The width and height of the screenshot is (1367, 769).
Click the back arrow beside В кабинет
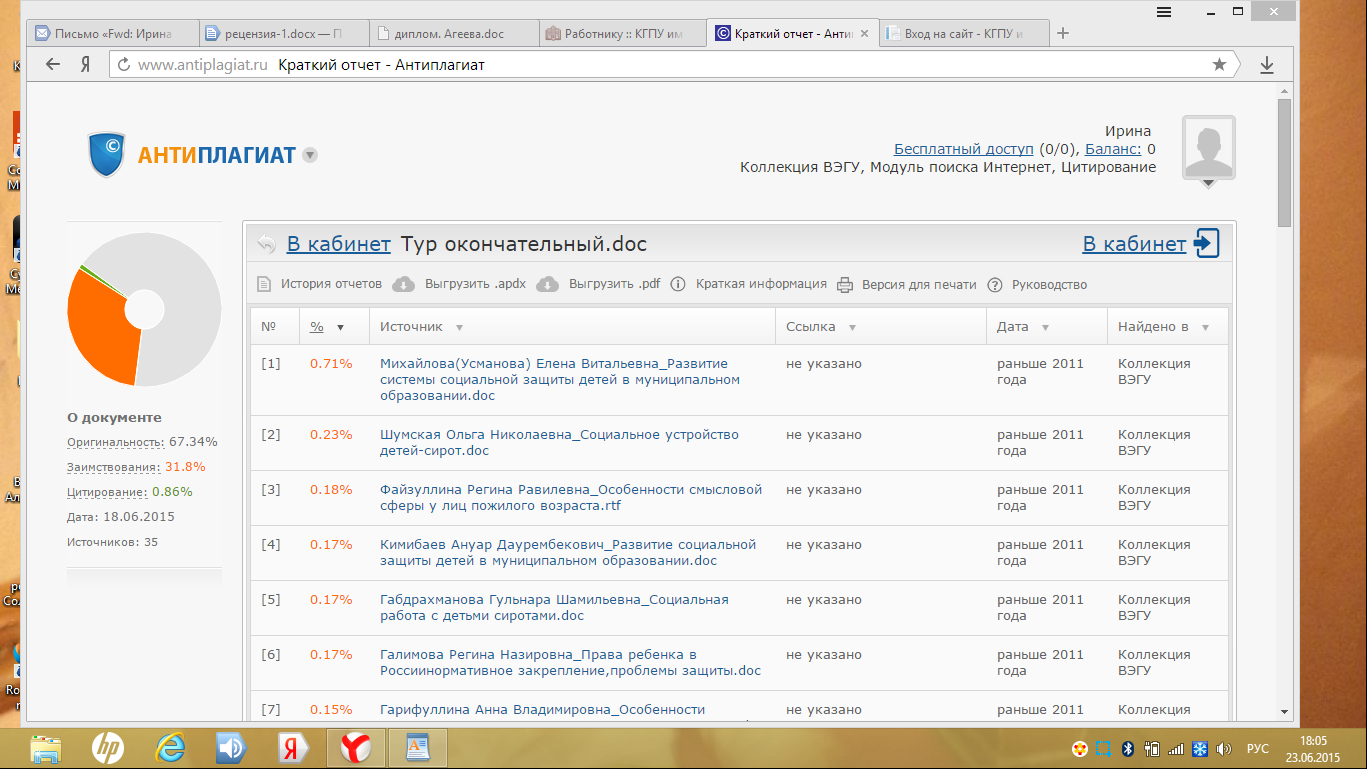[266, 244]
